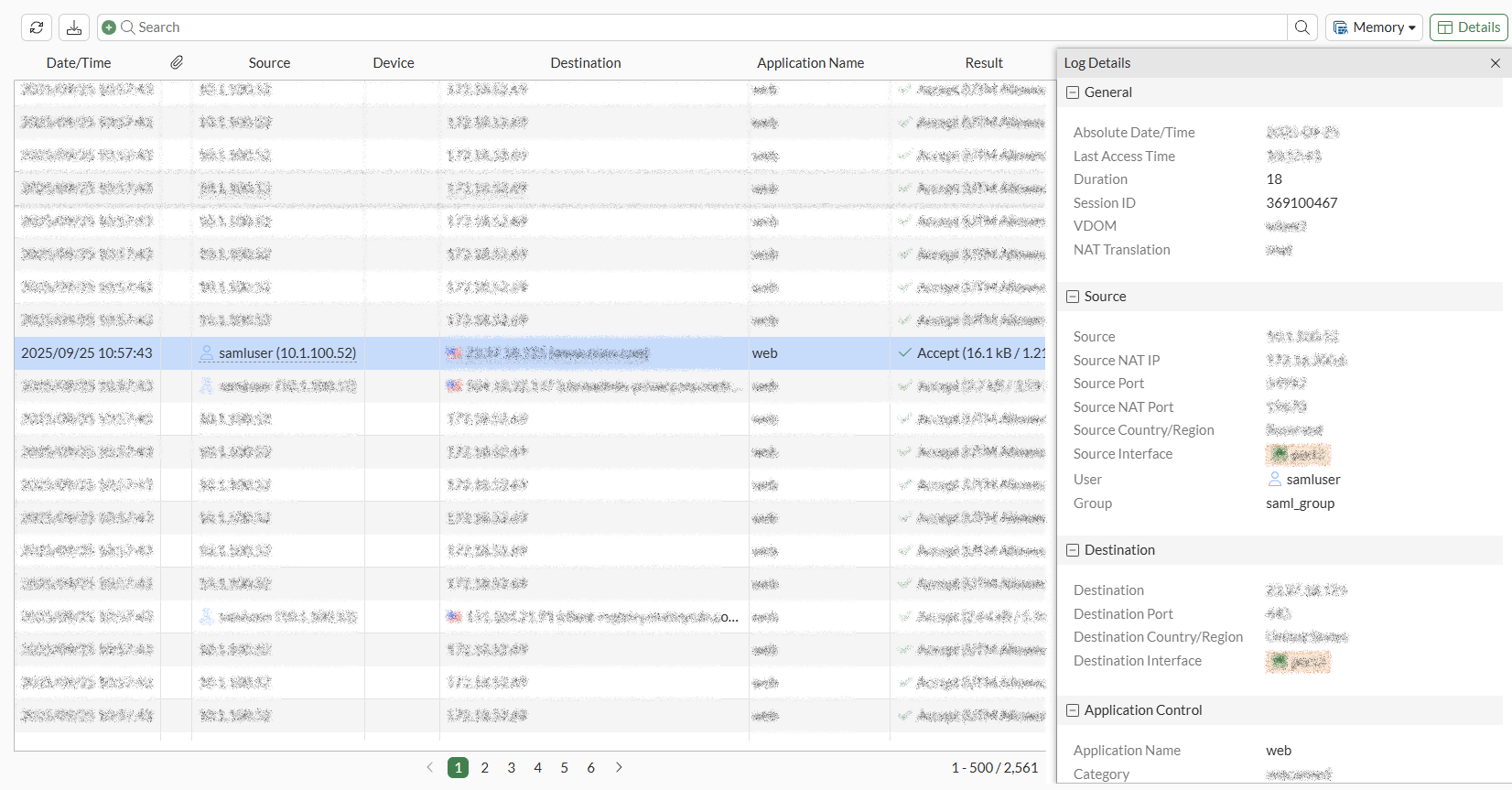Jump to page 2 of logs
Image resolution: width=1512 pixels, height=790 pixels.
(485, 767)
